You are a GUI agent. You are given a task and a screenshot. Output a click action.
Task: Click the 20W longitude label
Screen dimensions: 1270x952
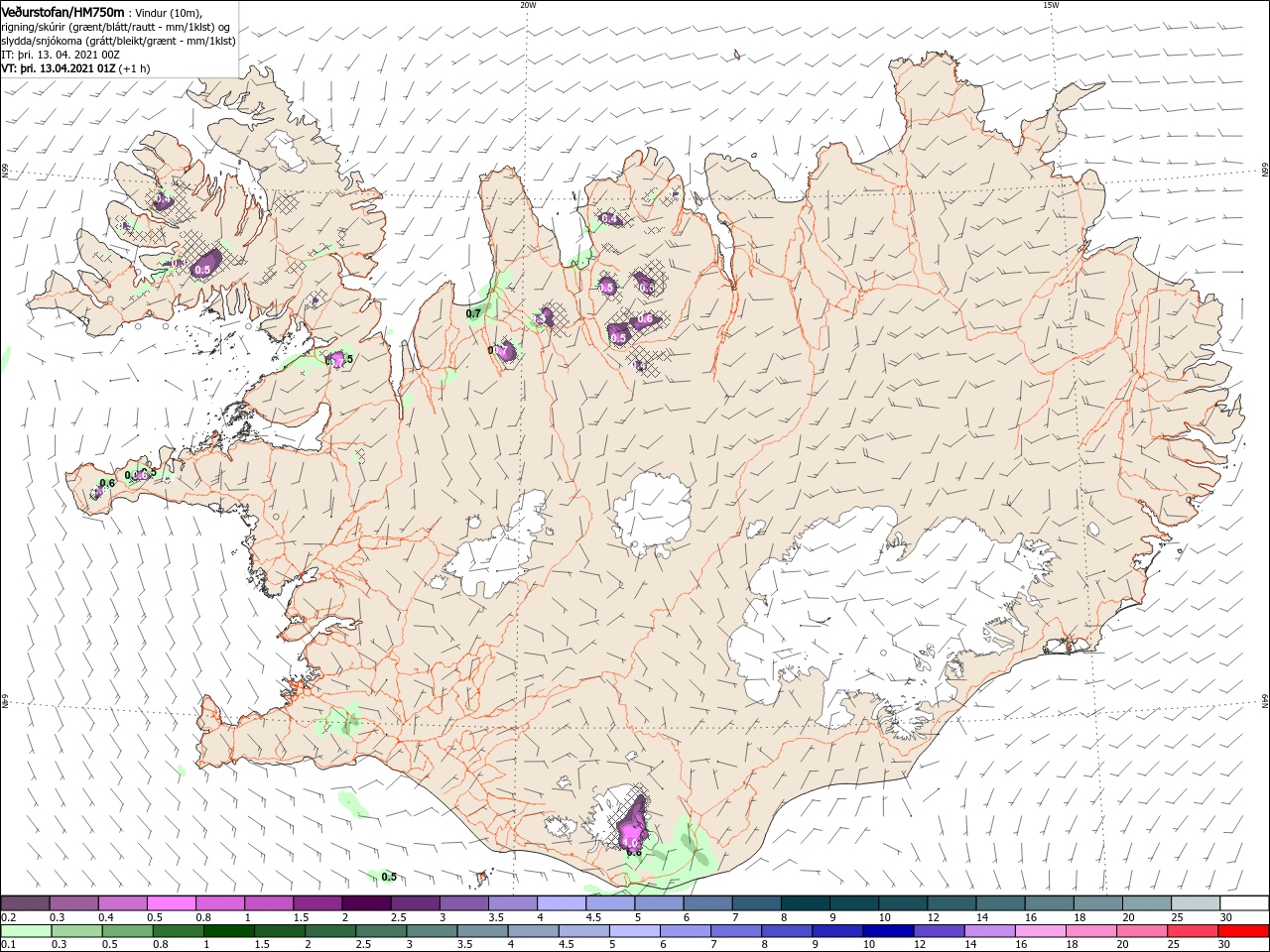[x=528, y=5]
